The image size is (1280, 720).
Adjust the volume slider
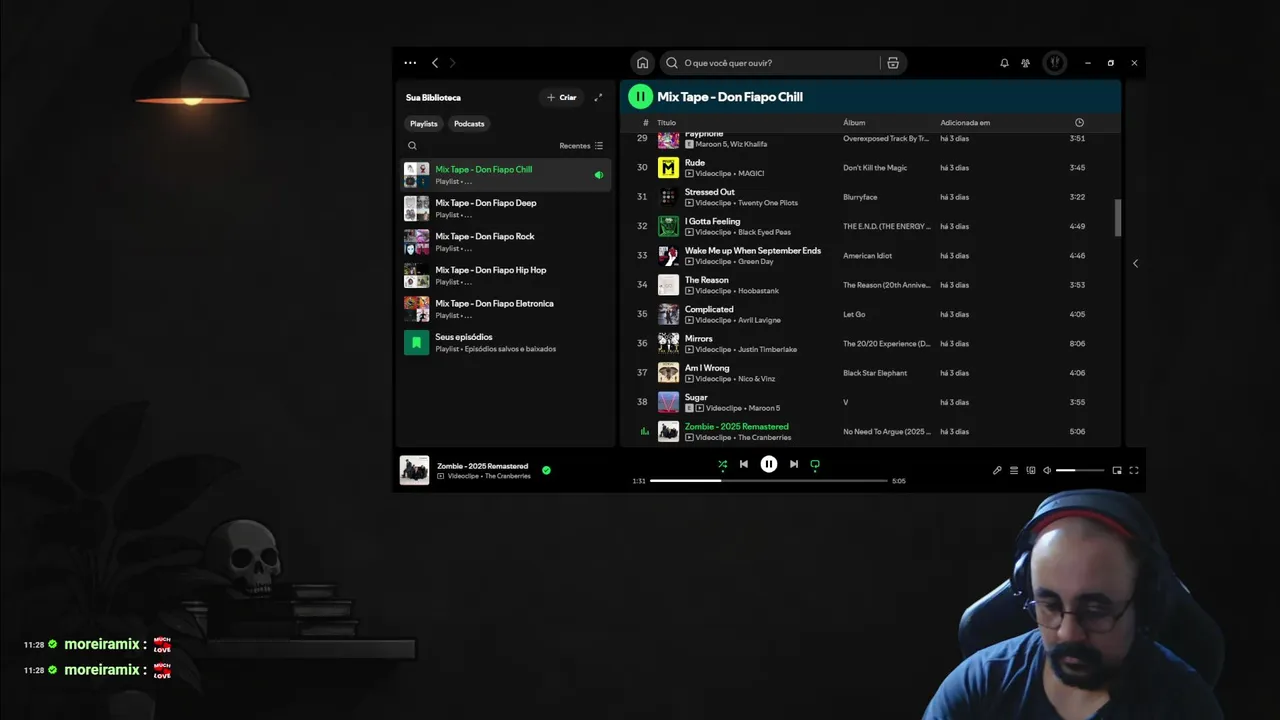click(x=1080, y=470)
